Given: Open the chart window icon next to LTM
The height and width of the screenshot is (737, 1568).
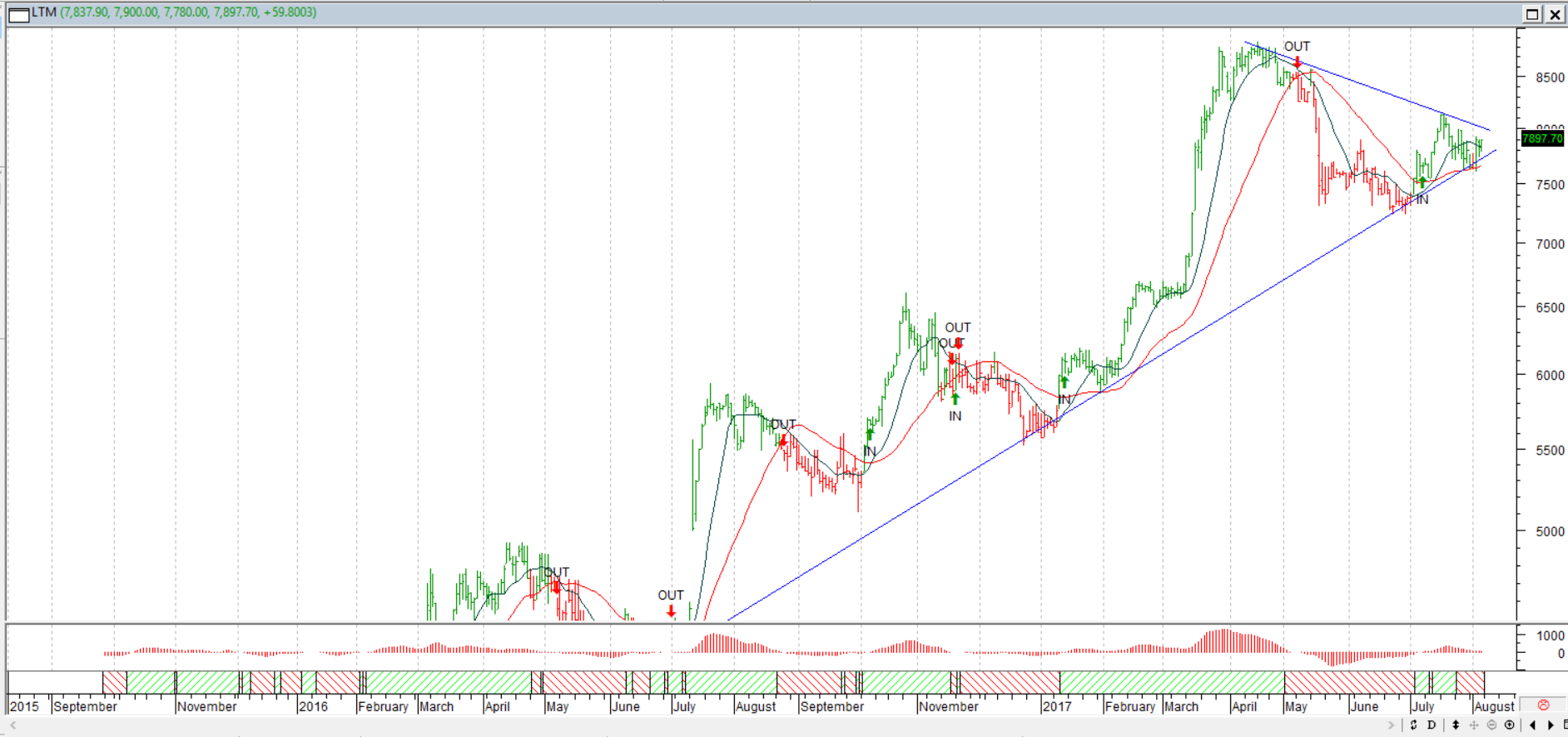Looking at the screenshot, I should coord(18,14).
